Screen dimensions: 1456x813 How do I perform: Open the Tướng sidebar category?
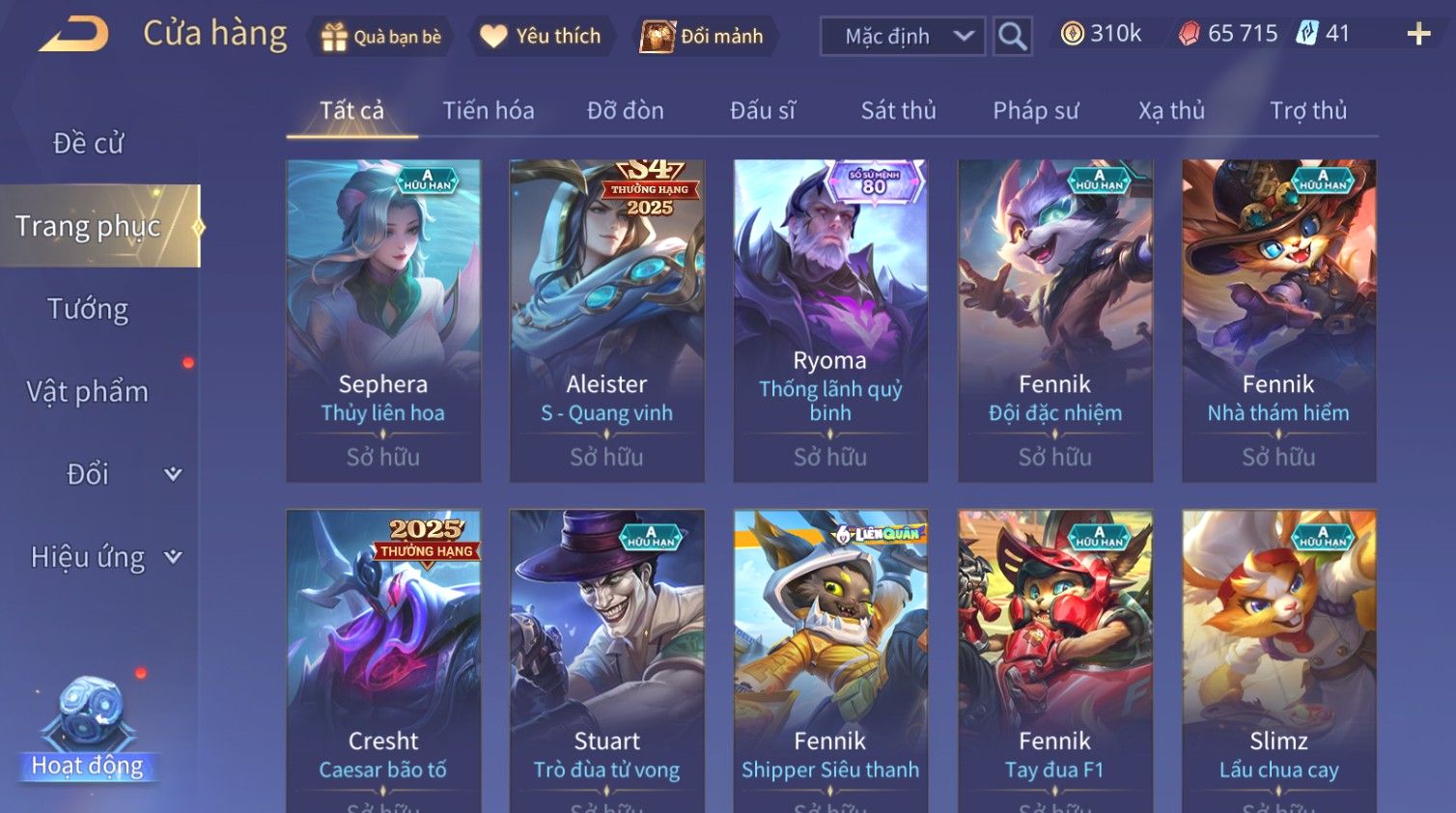point(88,309)
